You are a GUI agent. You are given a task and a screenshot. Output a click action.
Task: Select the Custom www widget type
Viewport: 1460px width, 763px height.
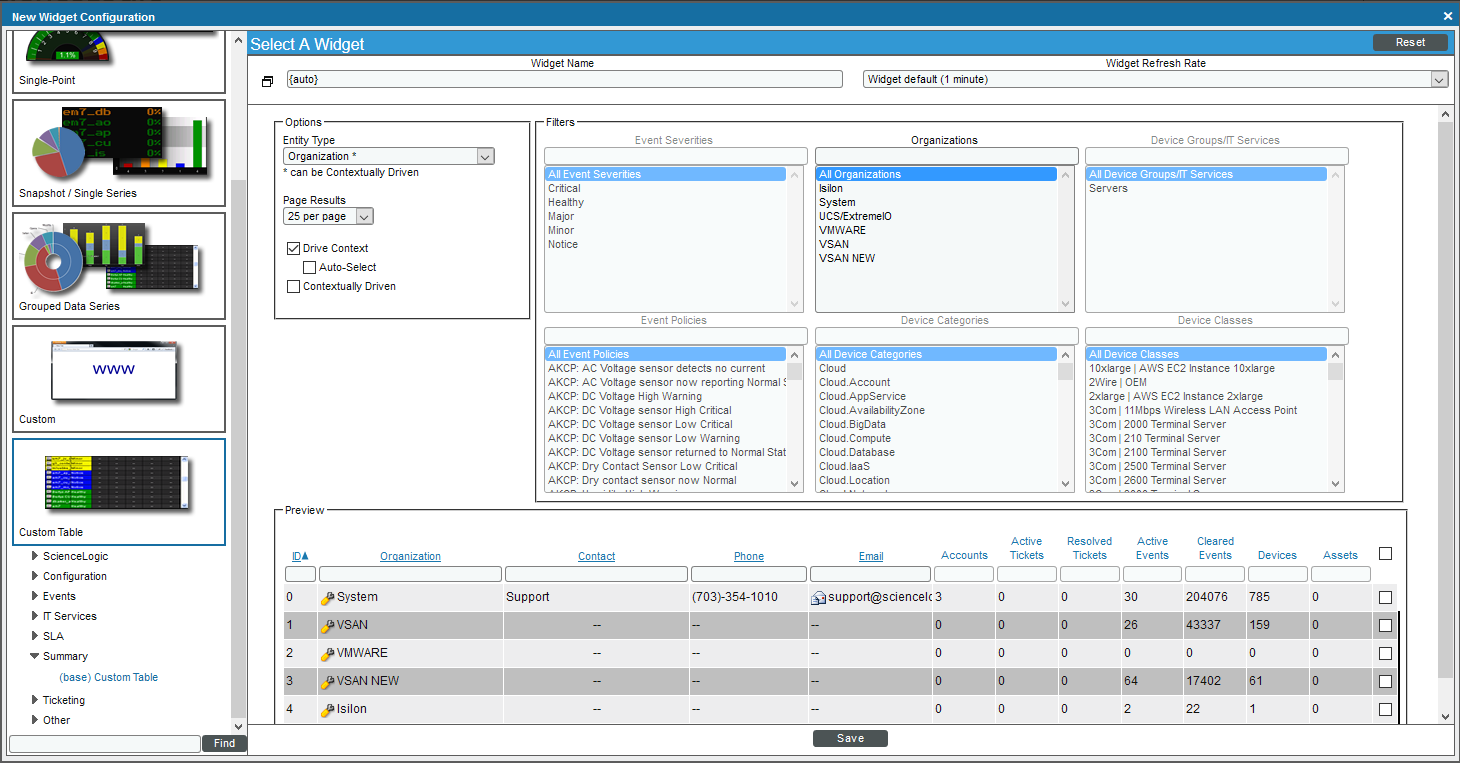click(x=118, y=375)
